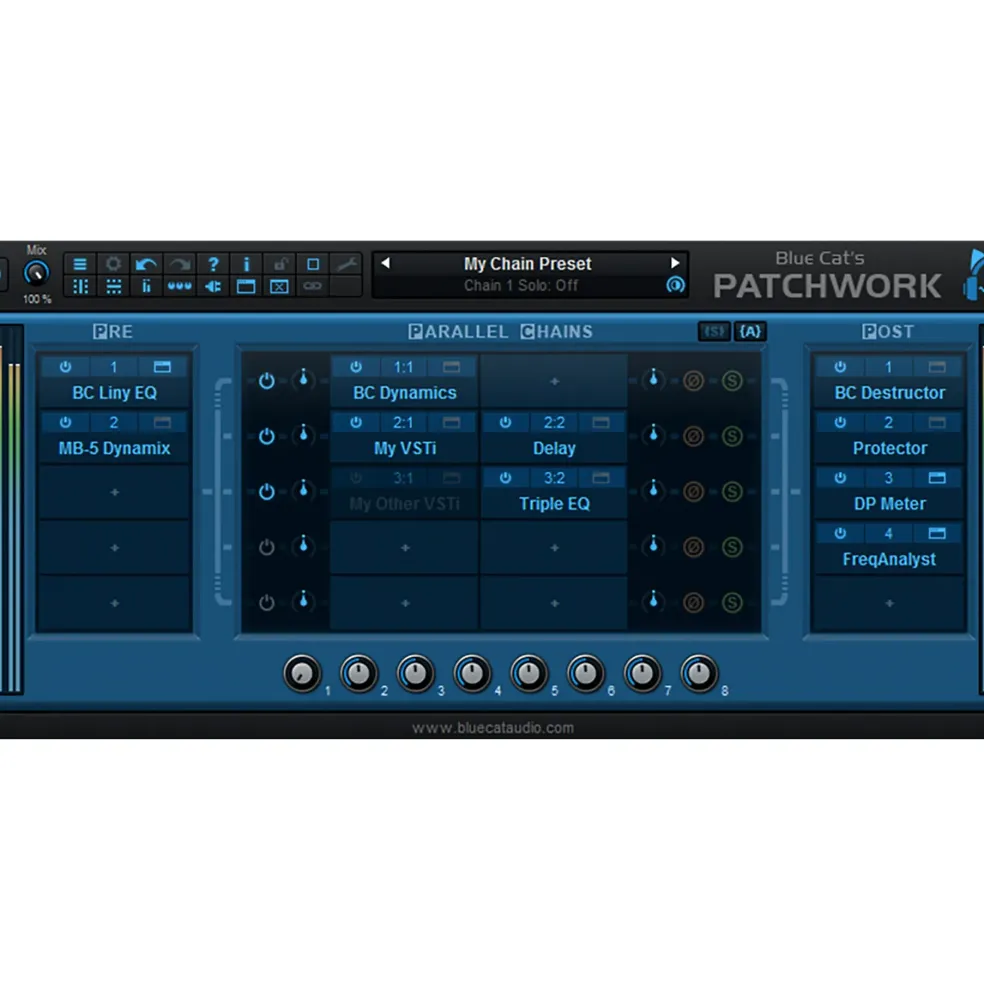Open help with the question mark icon
Screen dimensions: 984x985
pos(213,264)
